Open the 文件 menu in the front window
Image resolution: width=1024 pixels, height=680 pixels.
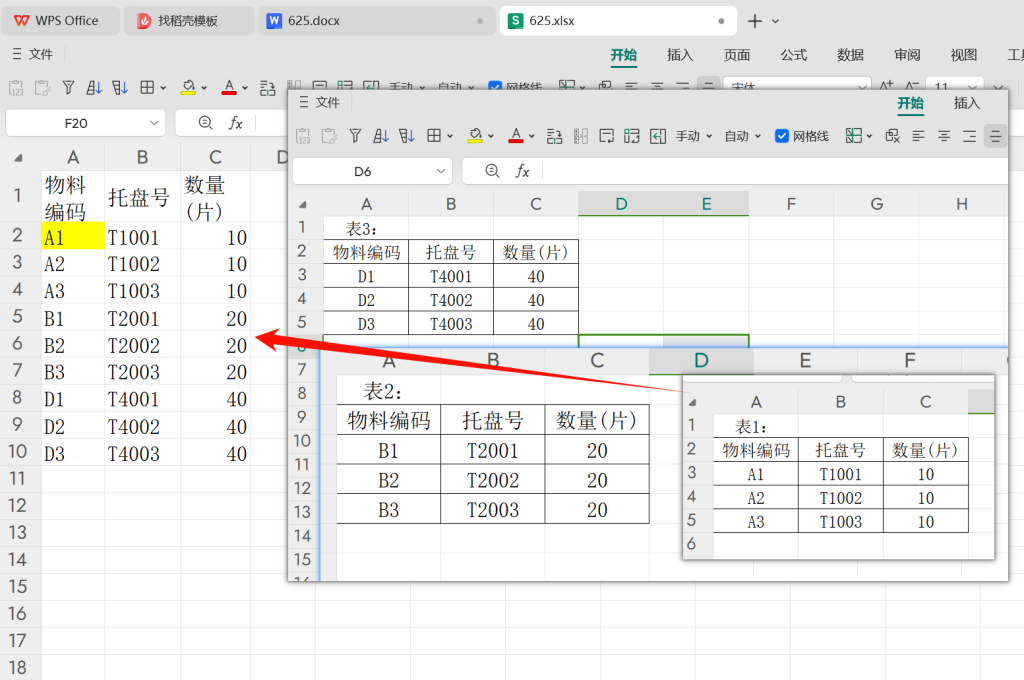click(319, 102)
